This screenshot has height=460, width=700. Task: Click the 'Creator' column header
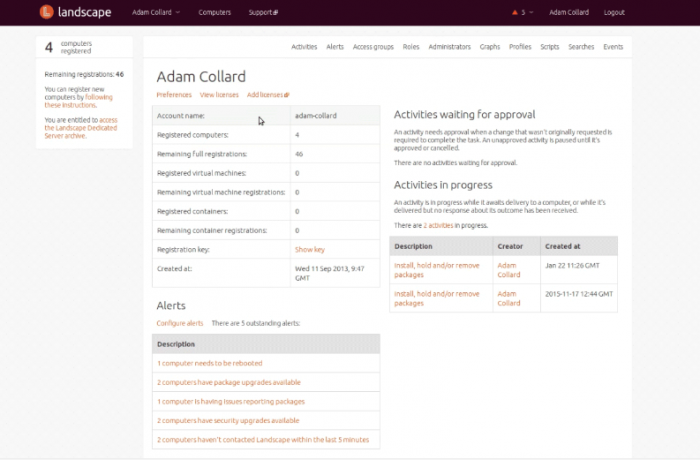tap(510, 247)
